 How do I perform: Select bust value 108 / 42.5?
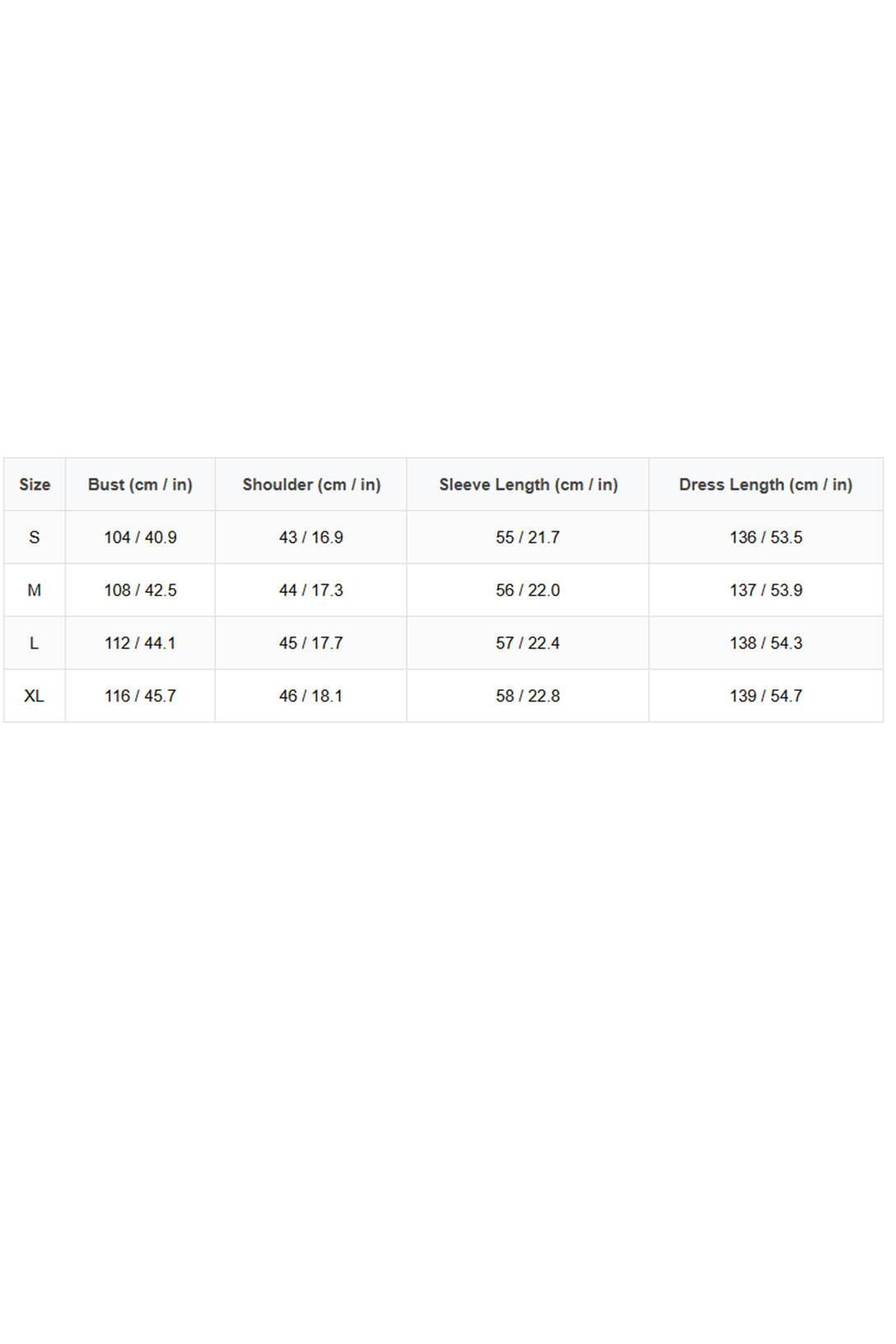click(x=140, y=590)
